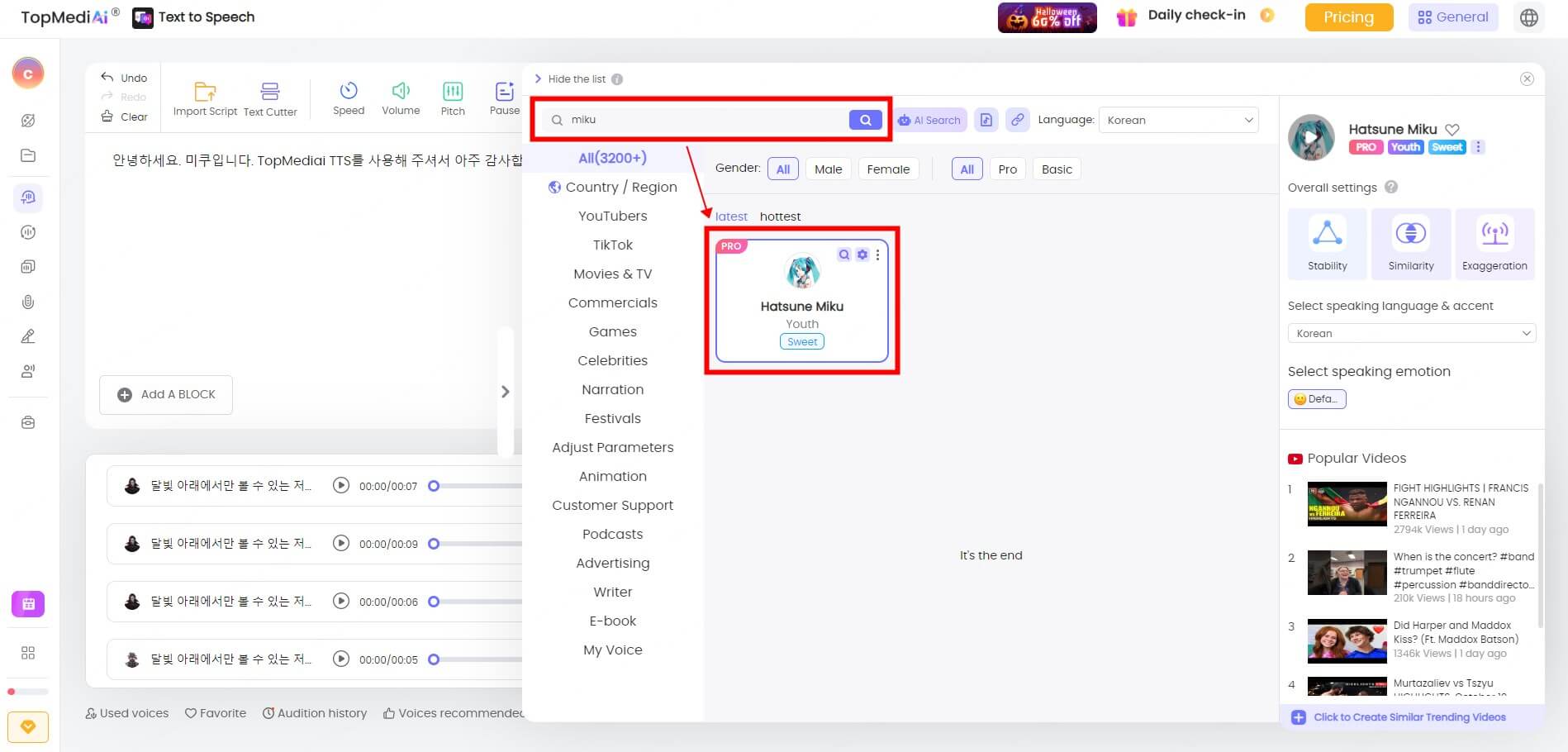The width and height of the screenshot is (1568, 752).
Task: Open the My Voice category
Action: click(x=612, y=650)
